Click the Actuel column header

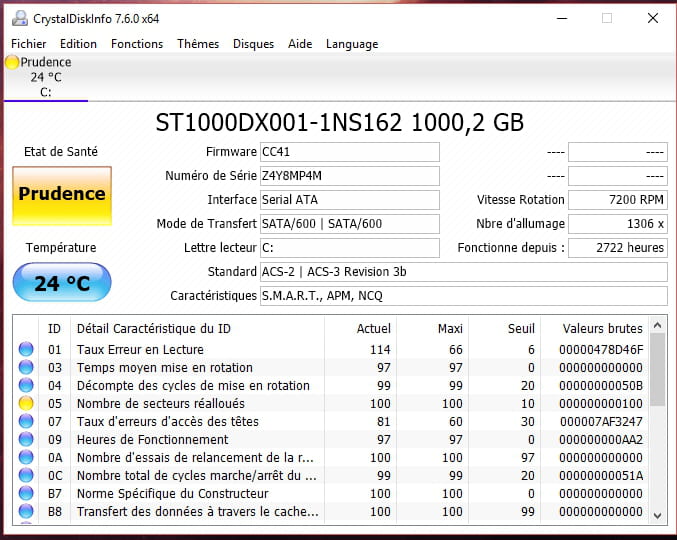[361, 329]
